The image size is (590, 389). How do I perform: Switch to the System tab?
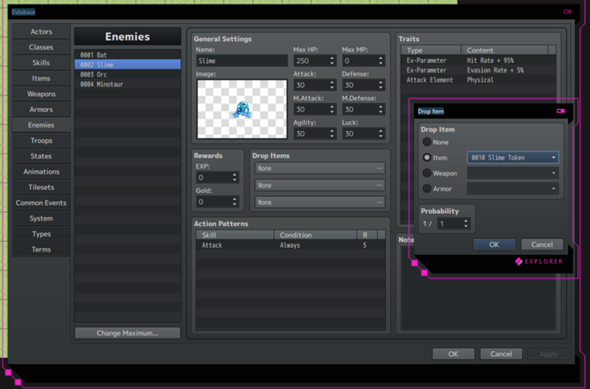pyautogui.click(x=41, y=218)
